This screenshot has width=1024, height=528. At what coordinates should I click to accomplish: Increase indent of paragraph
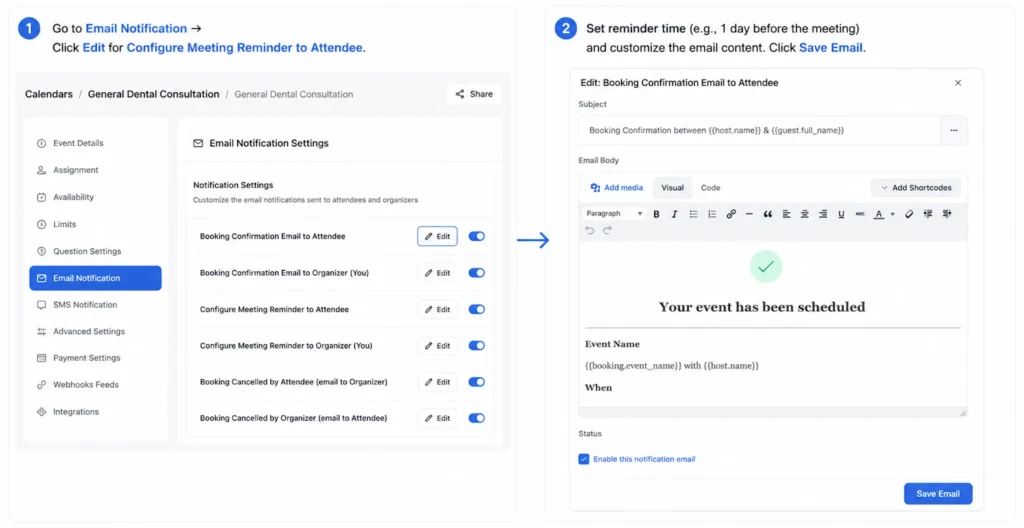[947, 214]
